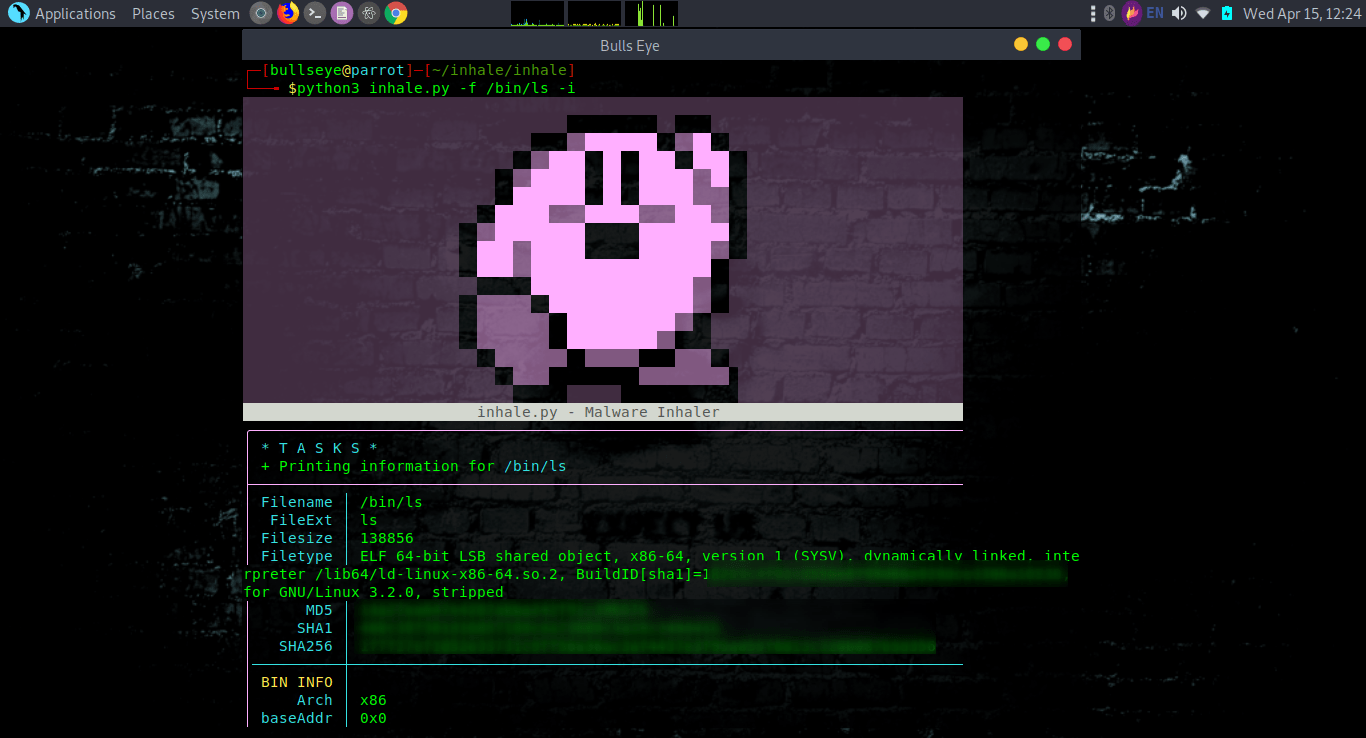Viewport: 1366px width, 738px height.
Task: Click the SHA256 label
Action: [x=306, y=646]
